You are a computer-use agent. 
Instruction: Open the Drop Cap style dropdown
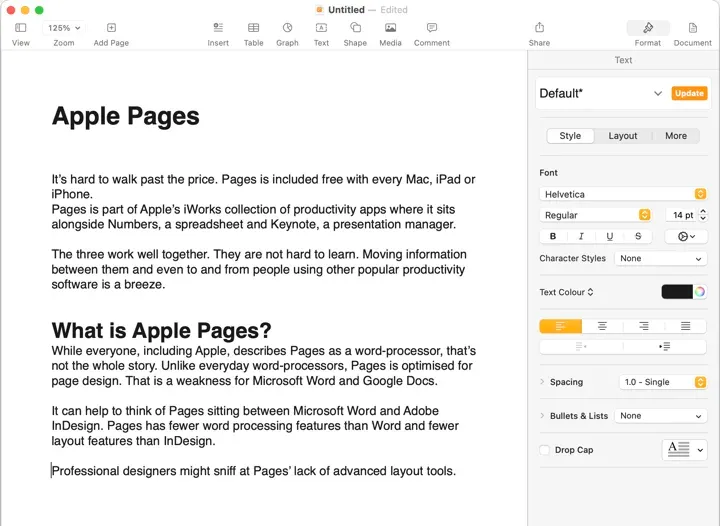685,450
